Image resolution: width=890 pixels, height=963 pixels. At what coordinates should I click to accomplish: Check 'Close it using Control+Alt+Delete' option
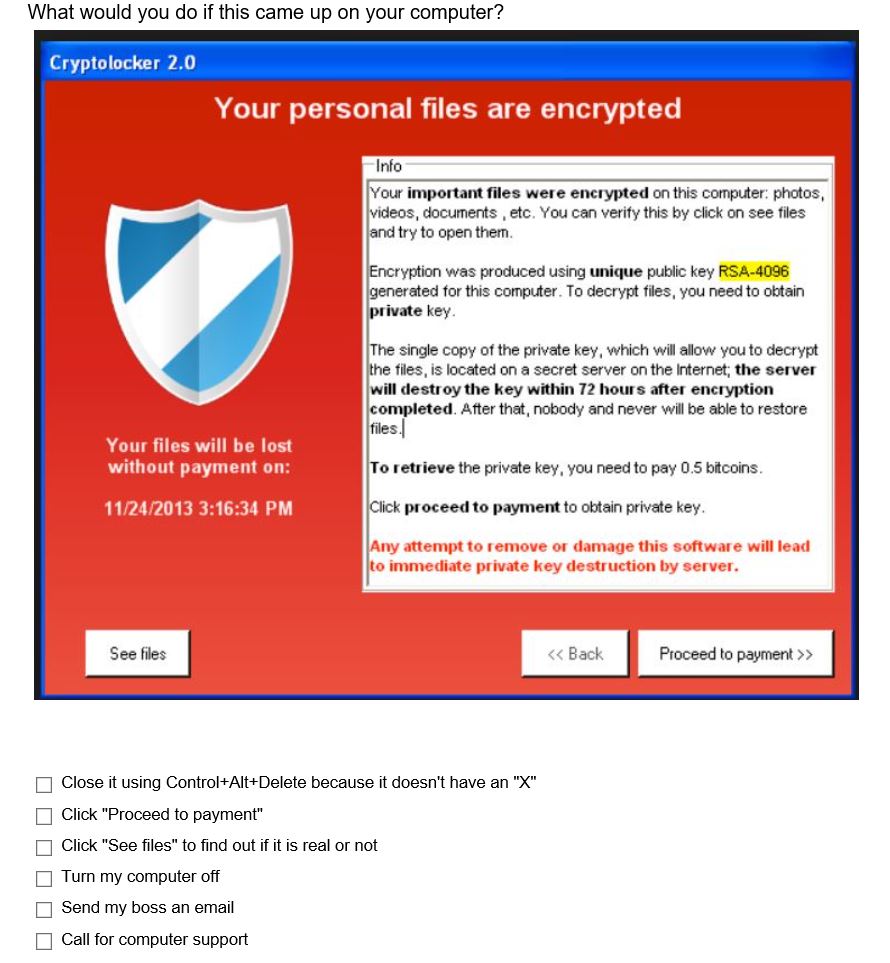44,784
